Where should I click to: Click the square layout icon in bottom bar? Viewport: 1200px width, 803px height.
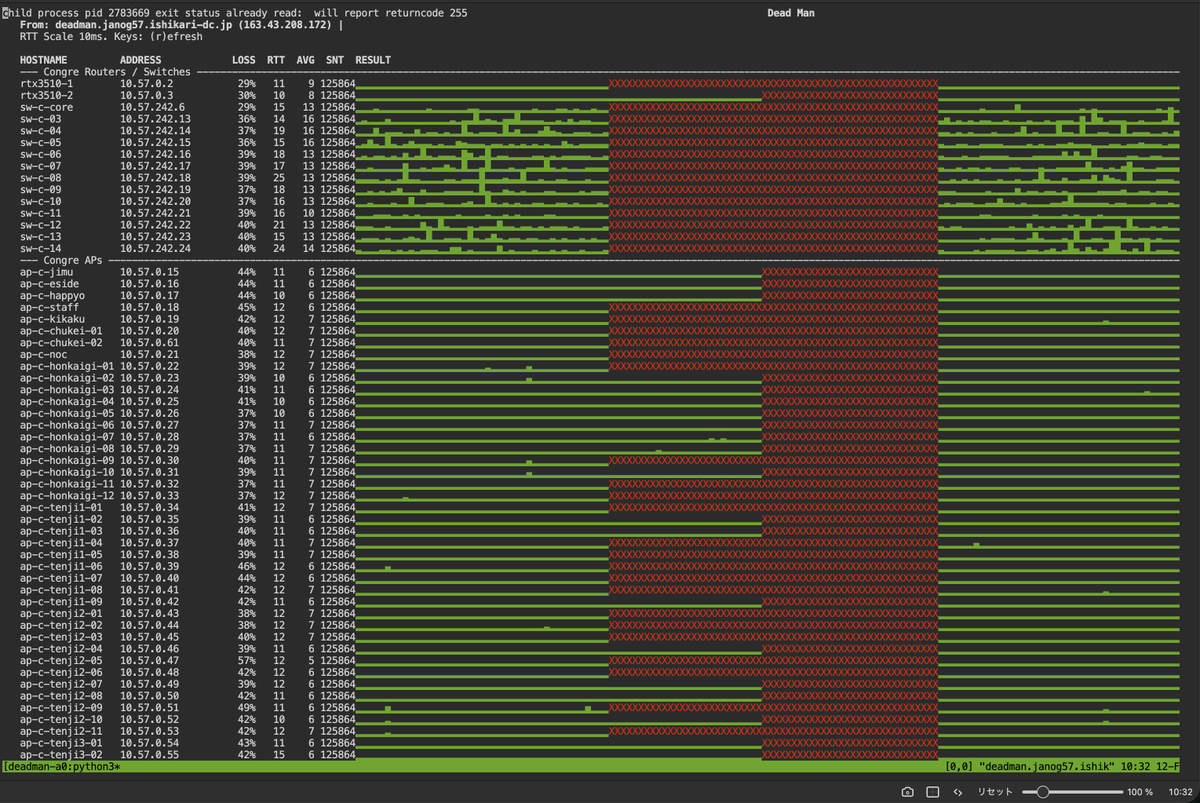pyautogui.click(x=932, y=791)
